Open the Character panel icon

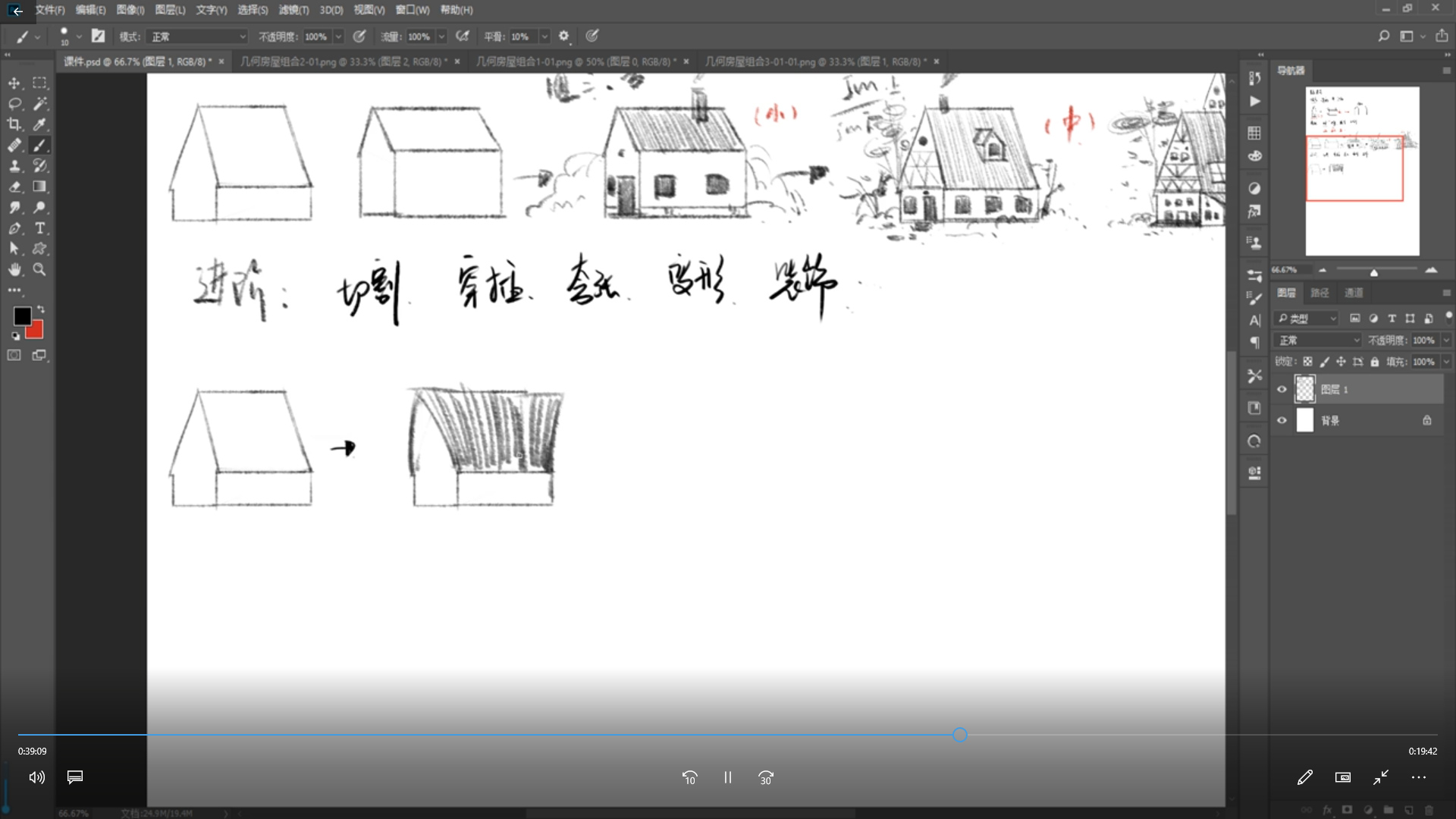[x=1254, y=320]
